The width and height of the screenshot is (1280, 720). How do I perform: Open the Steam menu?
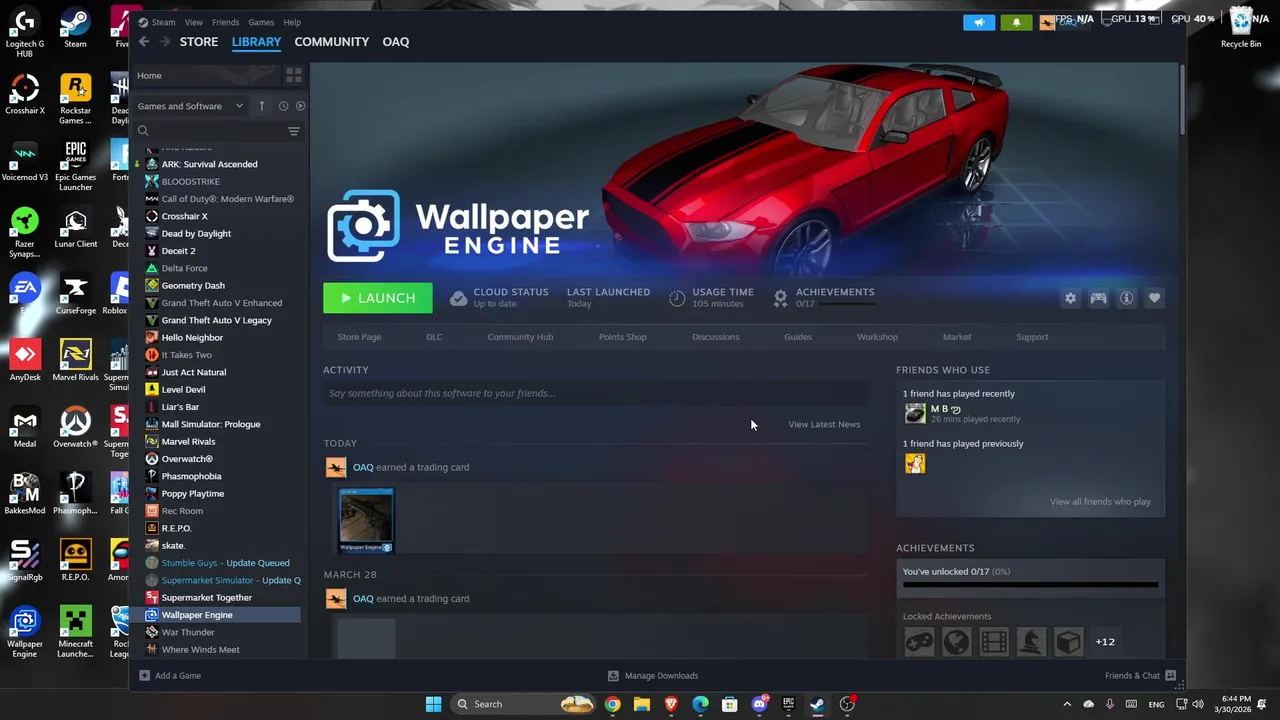tap(163, 22)
